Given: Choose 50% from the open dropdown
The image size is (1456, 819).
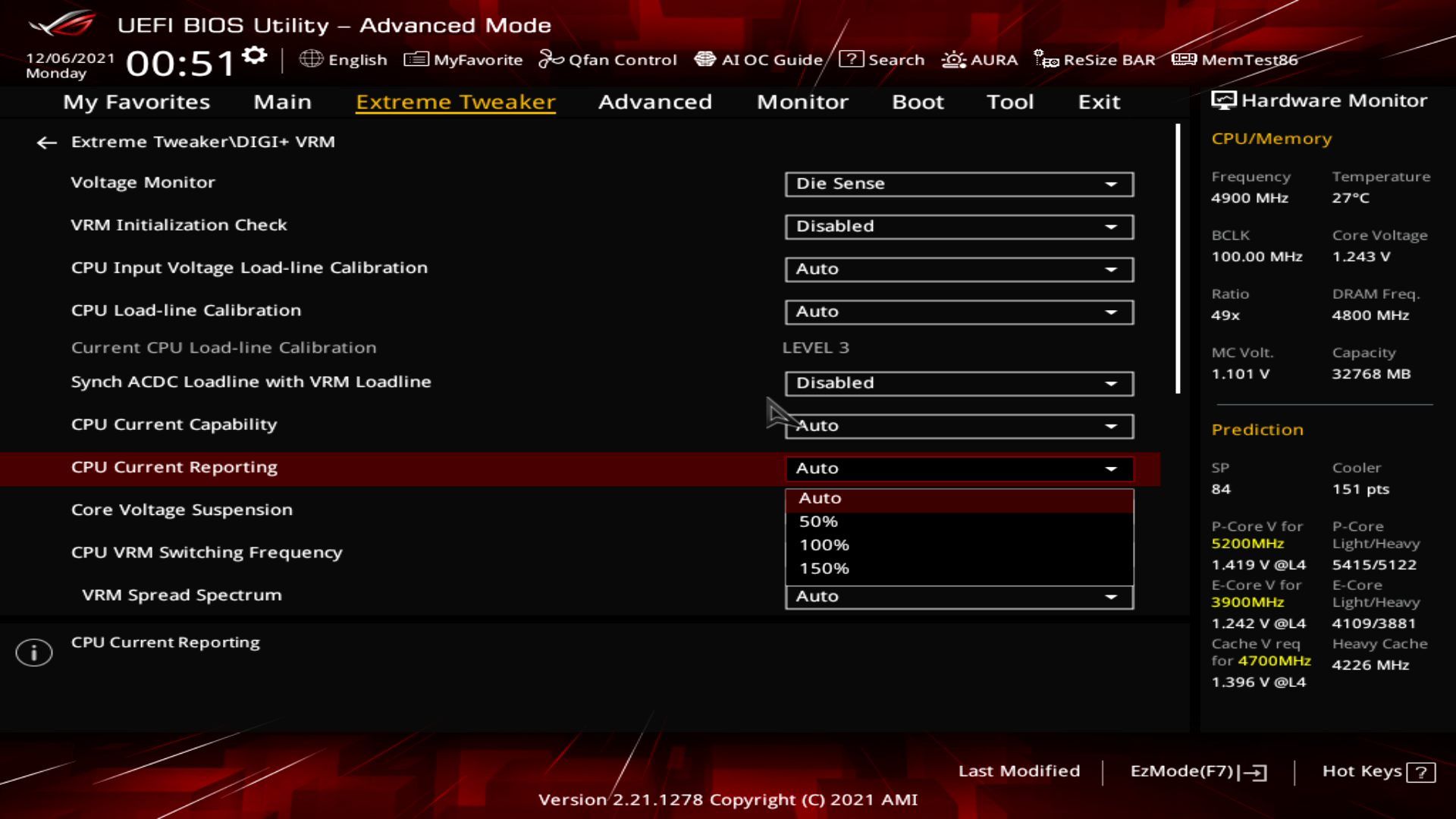Looking at the screenshot, I should click(818, 522).
